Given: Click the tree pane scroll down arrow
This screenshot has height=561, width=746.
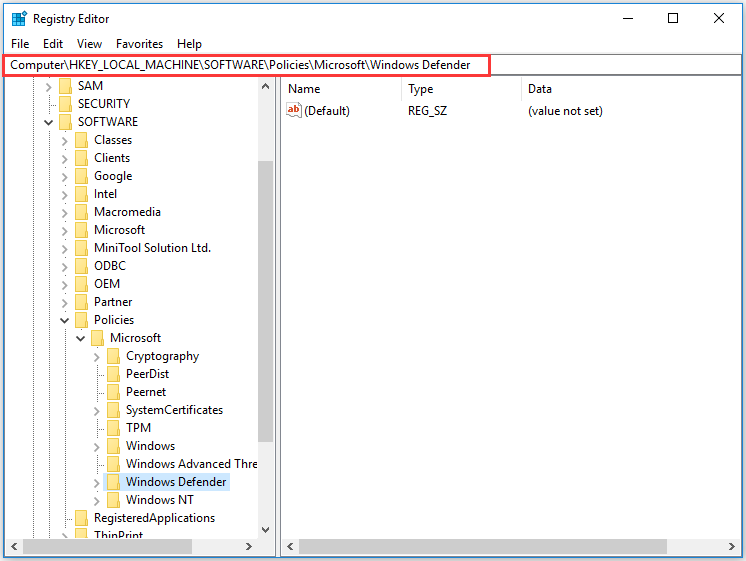Looking at the screenshot, I should (x=265, y=530).
